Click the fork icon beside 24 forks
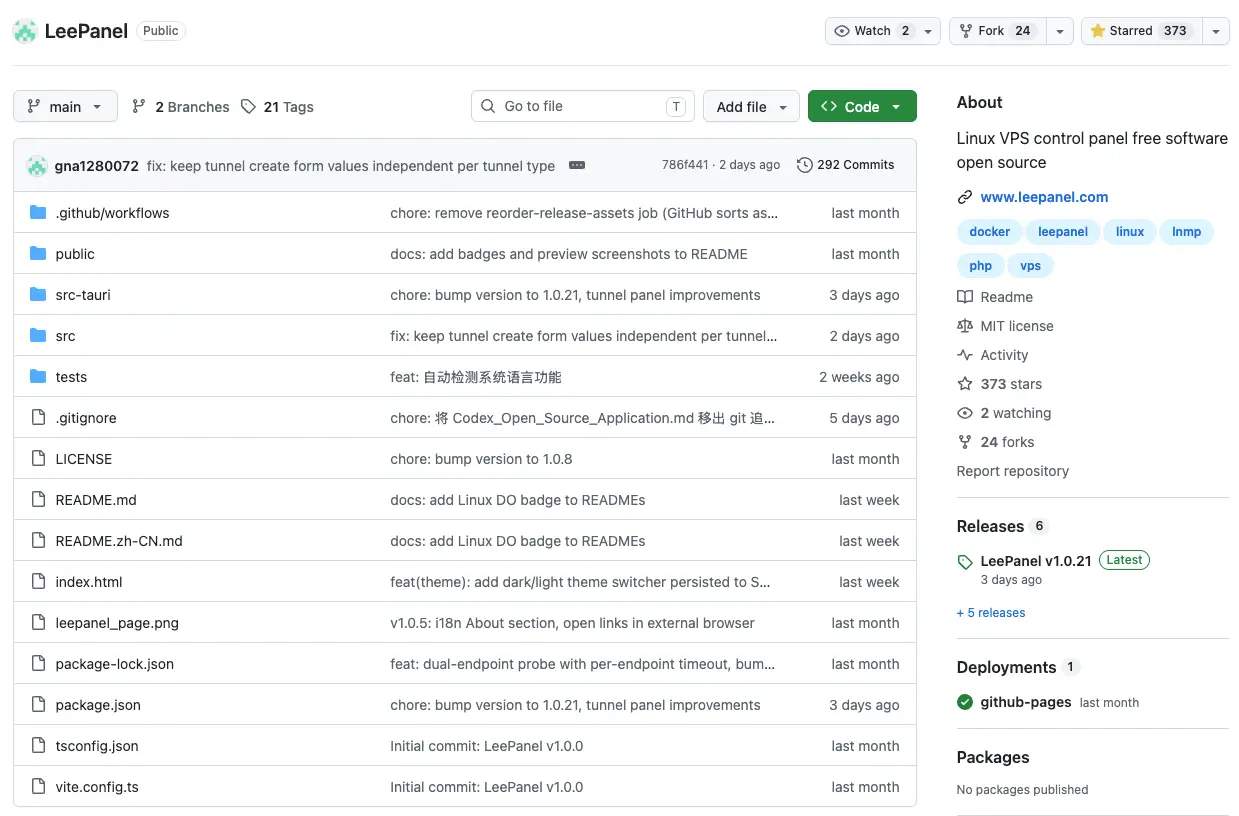 click(965, 442)
